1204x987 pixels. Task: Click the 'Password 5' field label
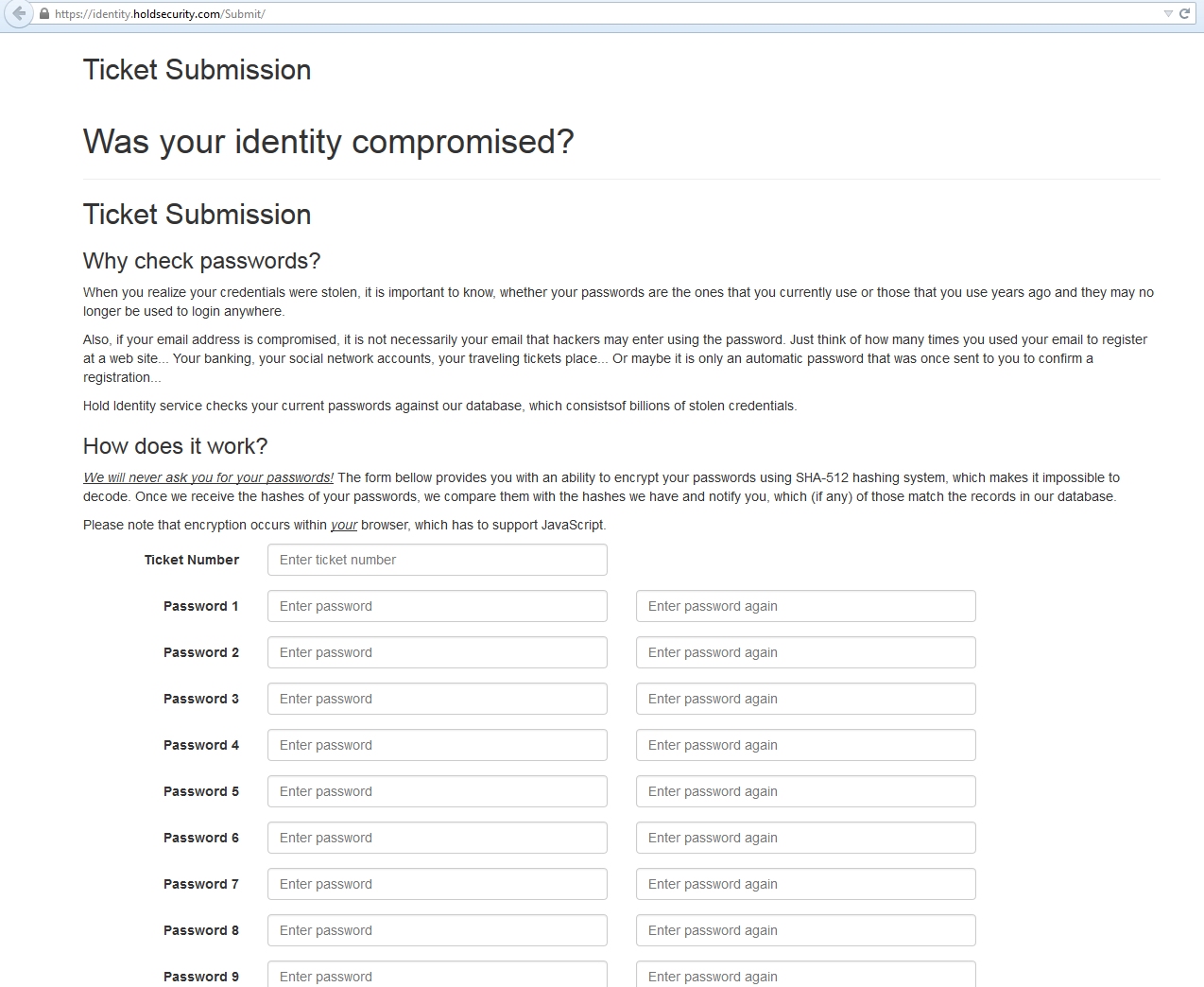point(201,791)
